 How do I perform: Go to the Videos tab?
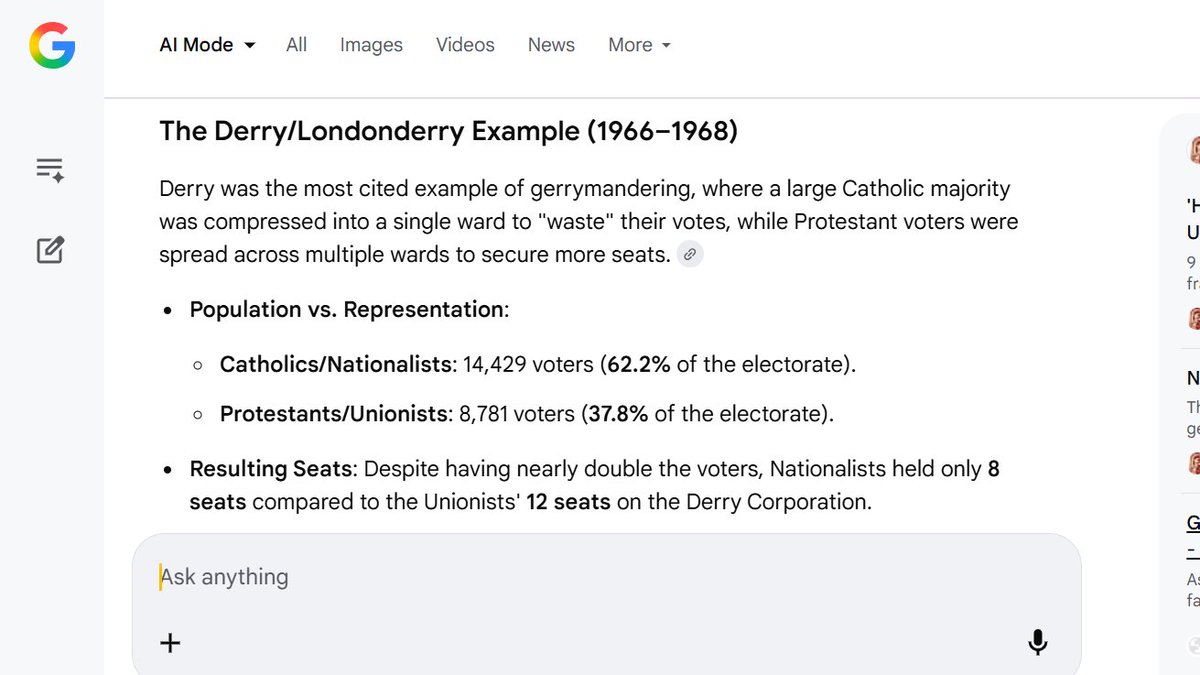[465, 45]
